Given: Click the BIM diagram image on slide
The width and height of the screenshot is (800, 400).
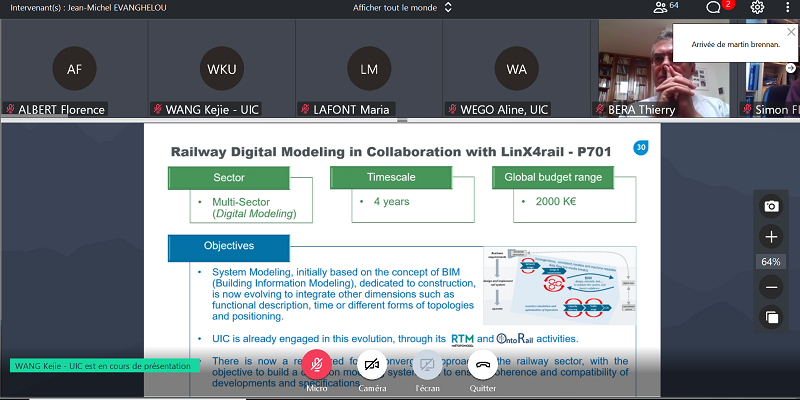Looking at the screenshot, I should [x=559, y=286].
